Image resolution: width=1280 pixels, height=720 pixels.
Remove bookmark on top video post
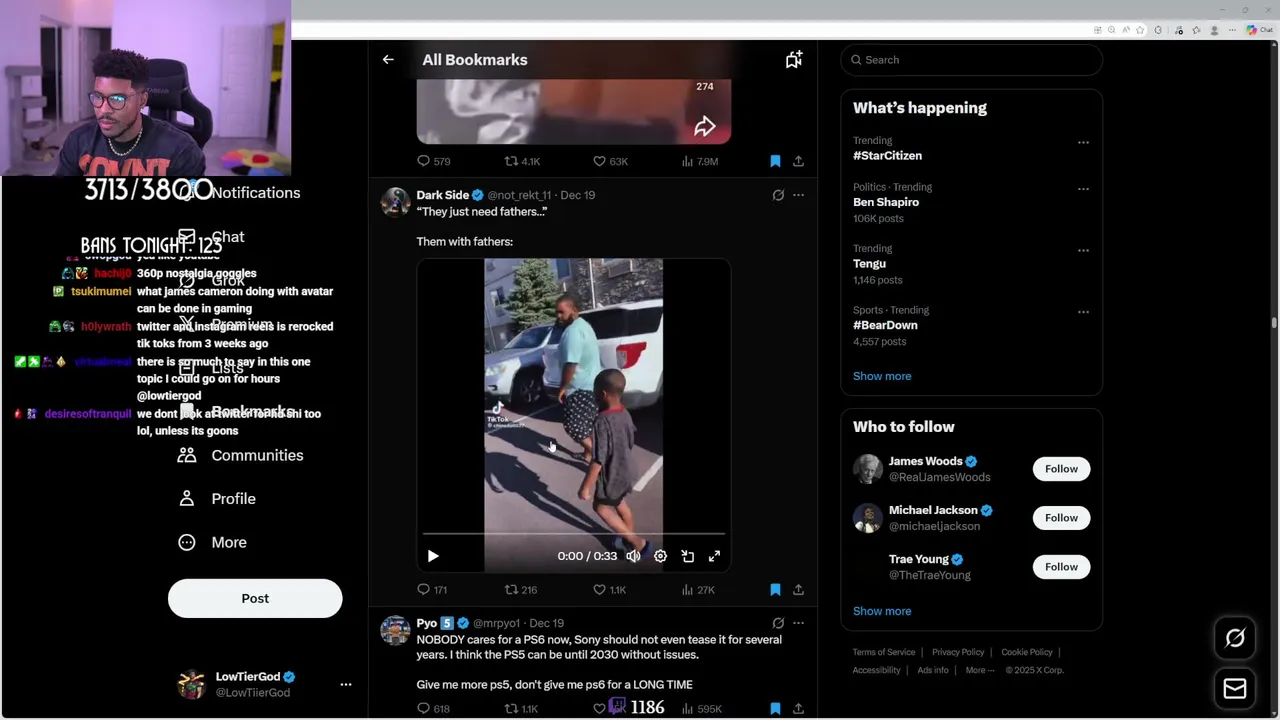click(775, 161)
